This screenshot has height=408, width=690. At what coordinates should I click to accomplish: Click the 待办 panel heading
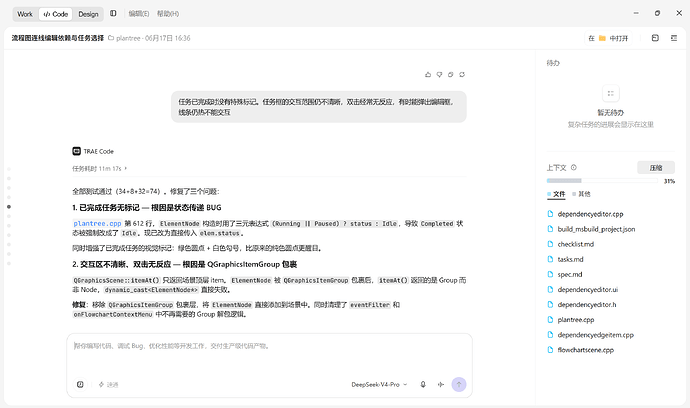[553, 63]
